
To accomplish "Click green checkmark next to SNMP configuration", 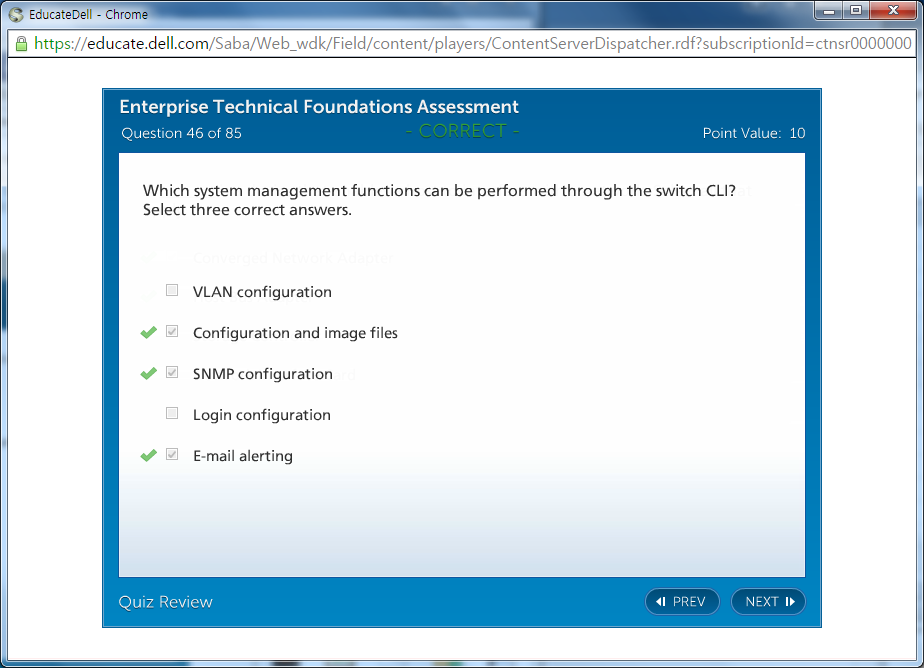I will [x=149, y=374].
